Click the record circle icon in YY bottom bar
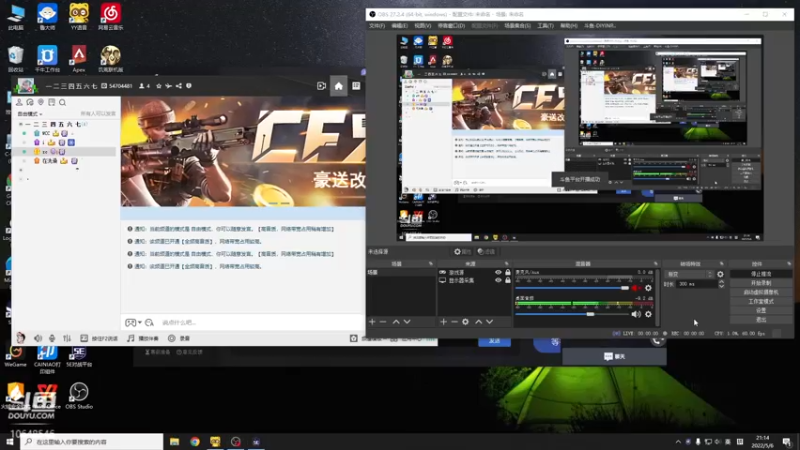Image resolution: width=800 pixels, height=450 pixels. tap(171, 338)
